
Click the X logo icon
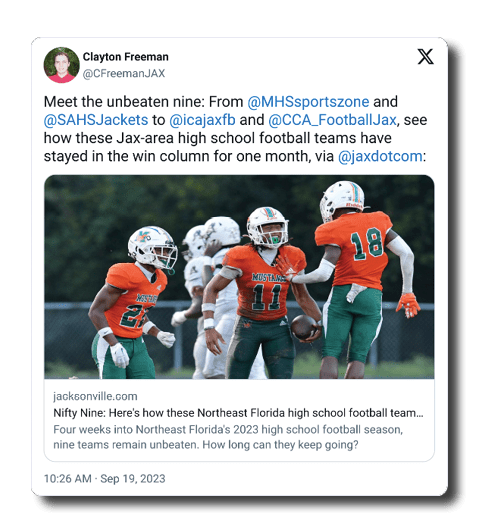pyautogui.click(x=425, y=57)
